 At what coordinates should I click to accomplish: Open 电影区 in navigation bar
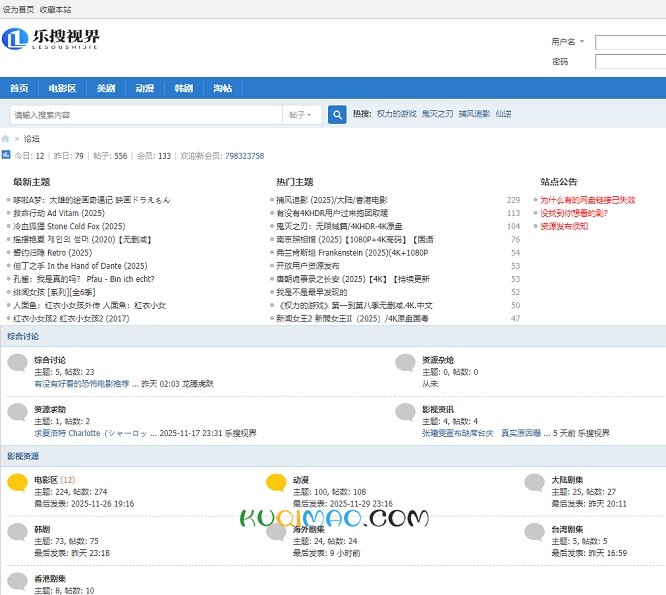tap(62, 88)
